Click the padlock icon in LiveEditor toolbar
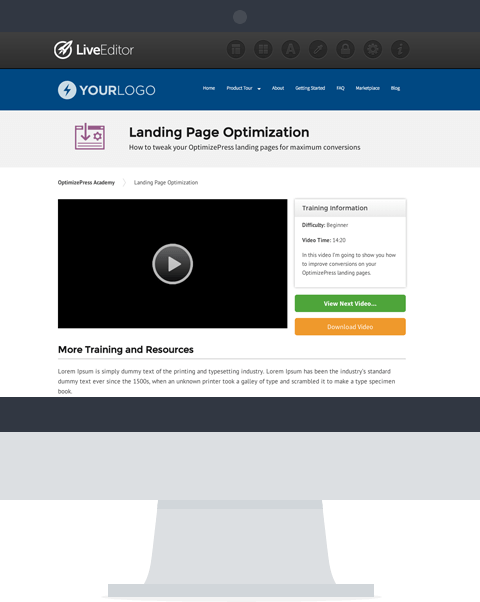Image resolution: width=480 pixels, height=602 pixels. click(x=346, y=50)
